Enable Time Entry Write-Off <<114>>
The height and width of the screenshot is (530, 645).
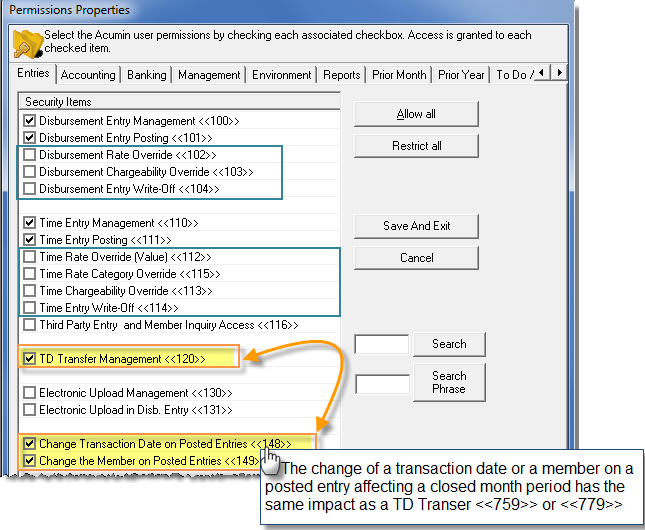(x=29, y=307)
